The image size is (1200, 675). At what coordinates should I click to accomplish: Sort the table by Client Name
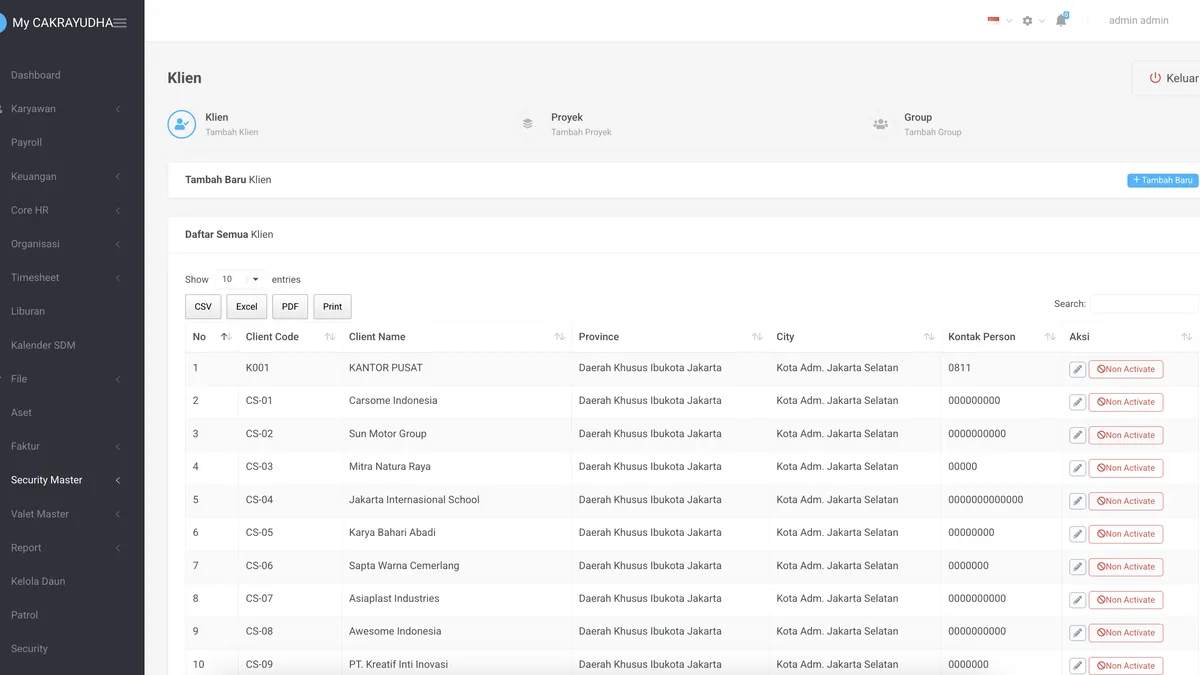(x=456, y=337)
